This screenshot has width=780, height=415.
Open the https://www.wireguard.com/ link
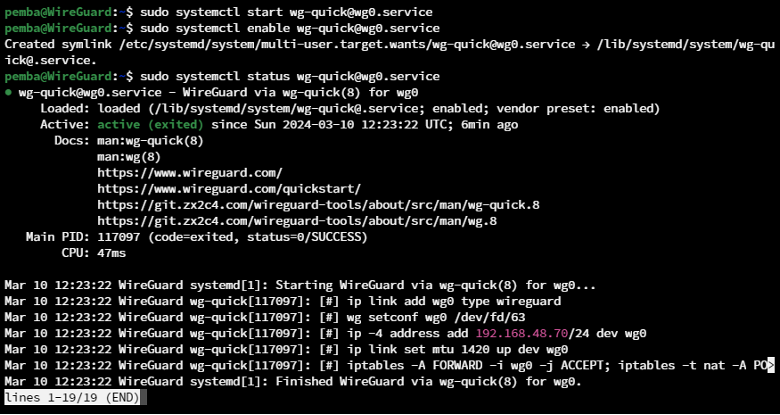click(190, 173)
